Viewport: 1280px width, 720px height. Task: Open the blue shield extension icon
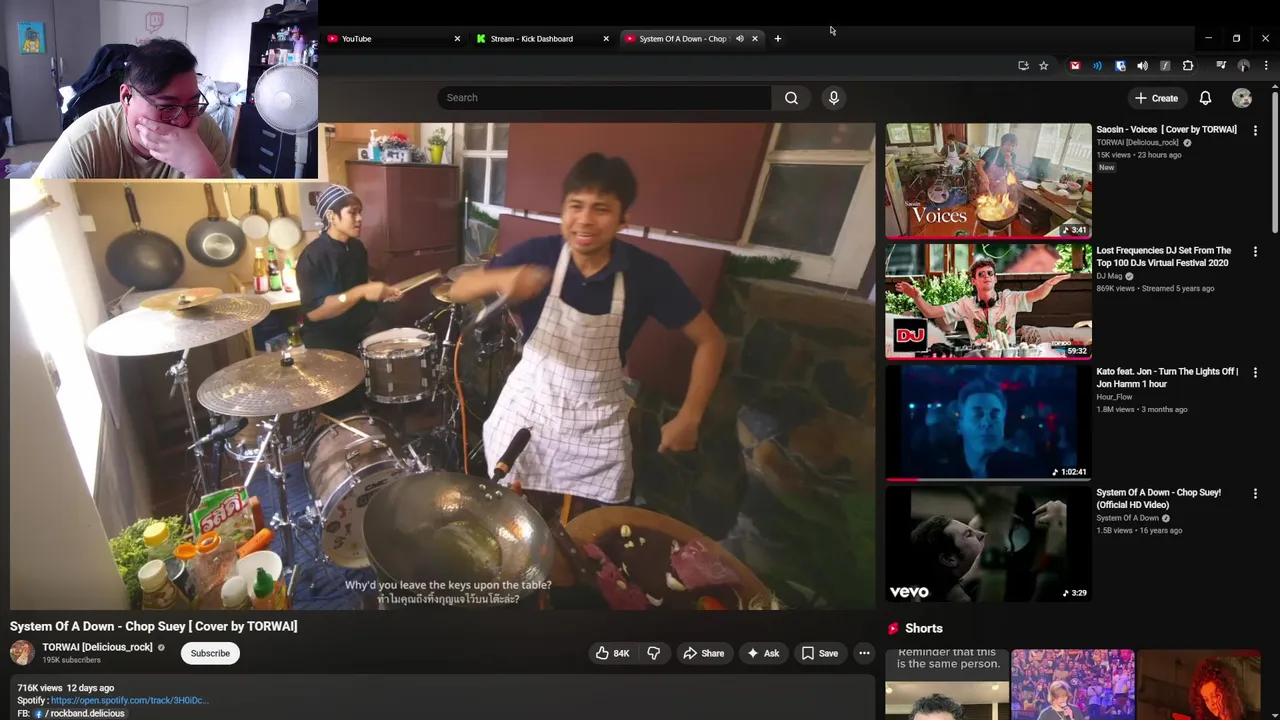[x=1120, y=66]
